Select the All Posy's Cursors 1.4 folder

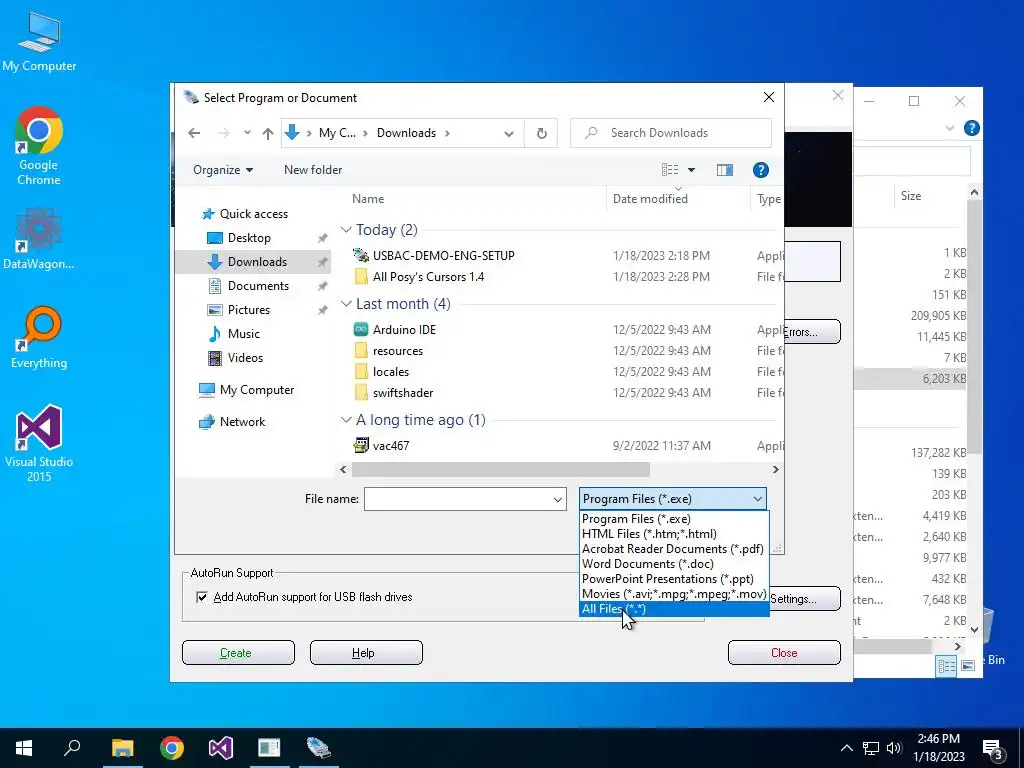click(428, 277)
